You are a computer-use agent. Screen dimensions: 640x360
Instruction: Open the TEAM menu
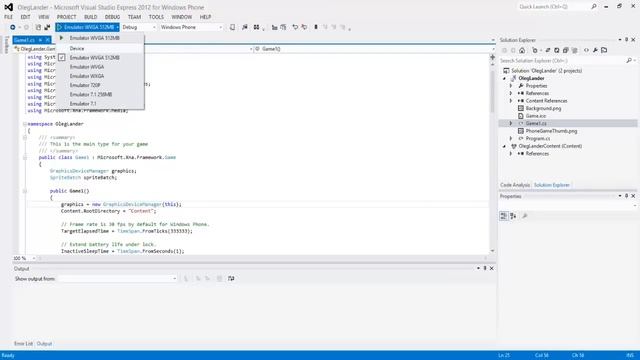coord(134,17)
